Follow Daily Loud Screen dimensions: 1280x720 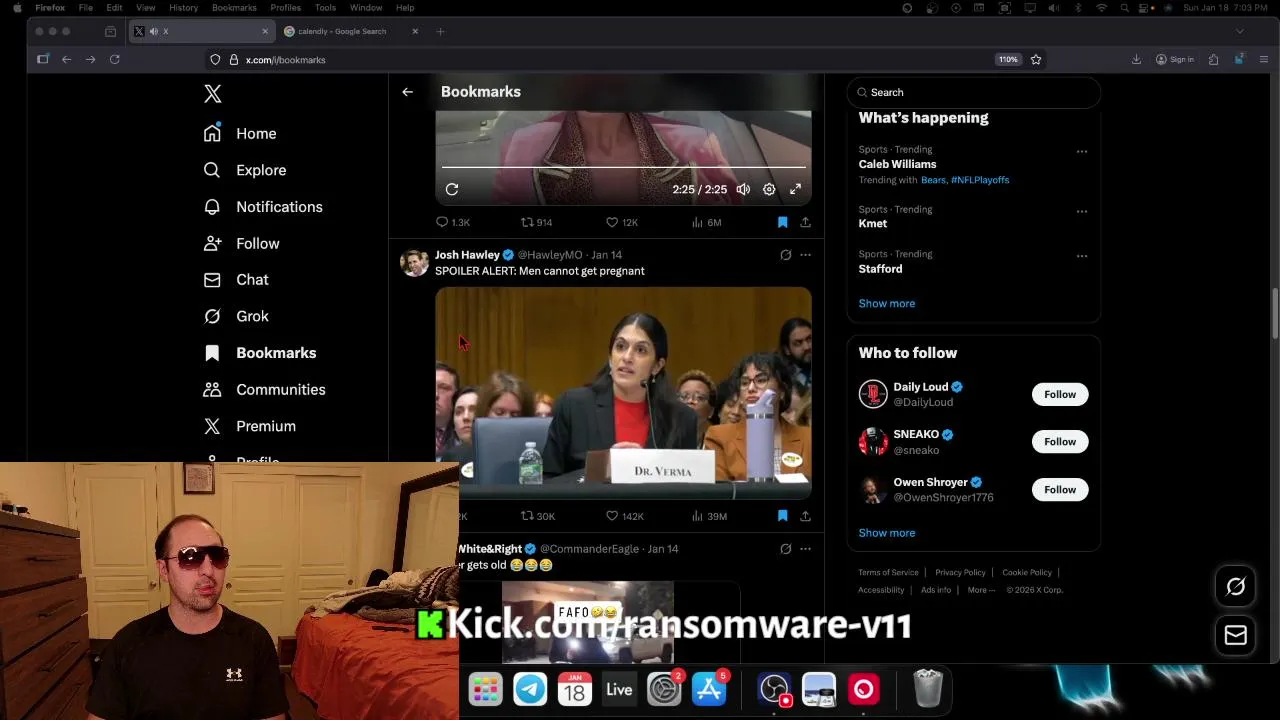[x=1060, y=394]
